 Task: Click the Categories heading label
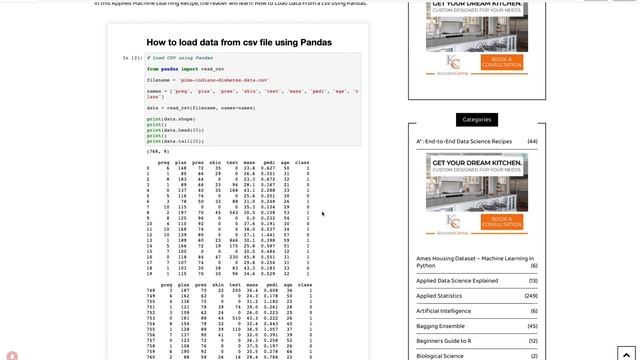tap(477, 120)
